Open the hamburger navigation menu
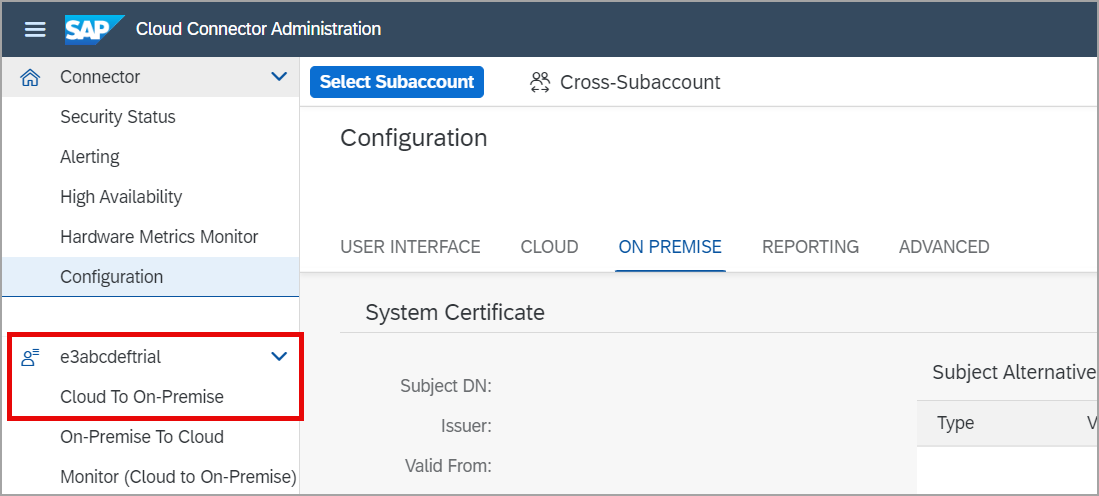This screenshot has width=1099, height=496. pyautogui.click(x=35, y=29)
